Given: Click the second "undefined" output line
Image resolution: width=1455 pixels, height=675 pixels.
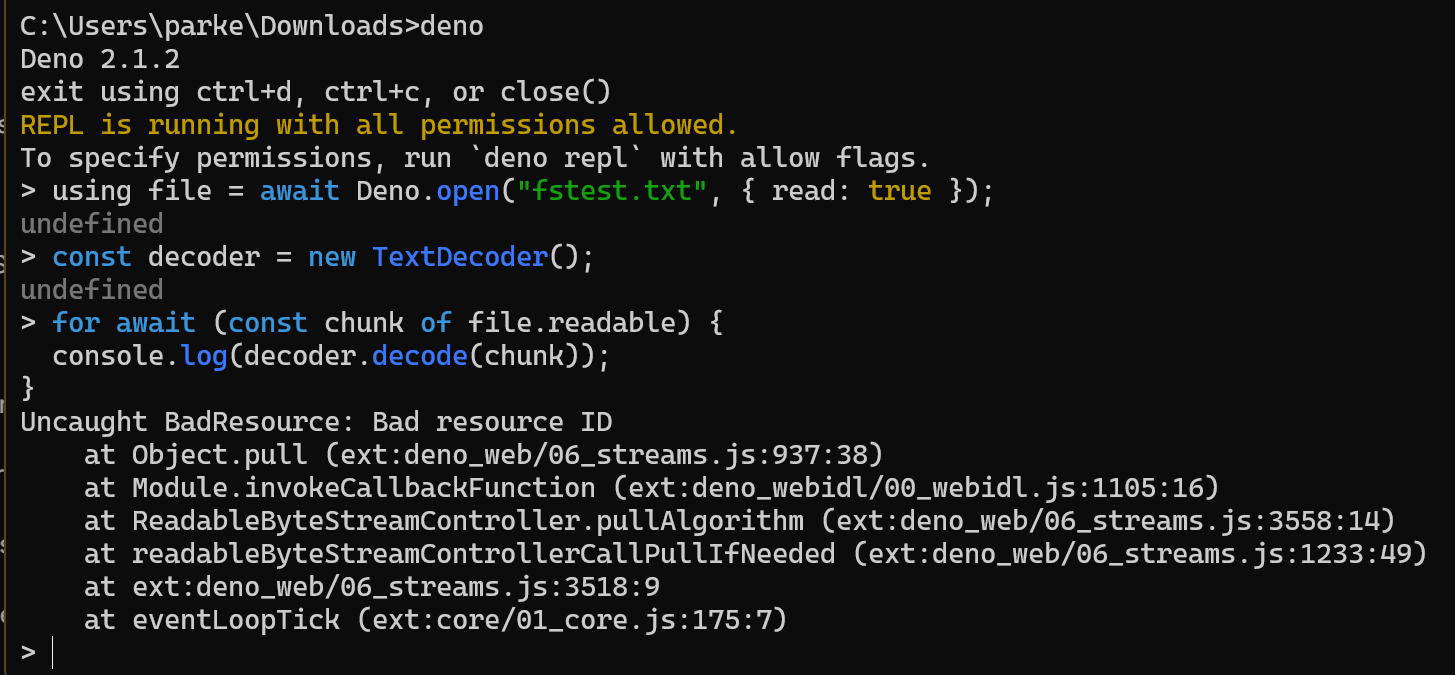Looking at the screenshot, I should (x=92, y=290).
